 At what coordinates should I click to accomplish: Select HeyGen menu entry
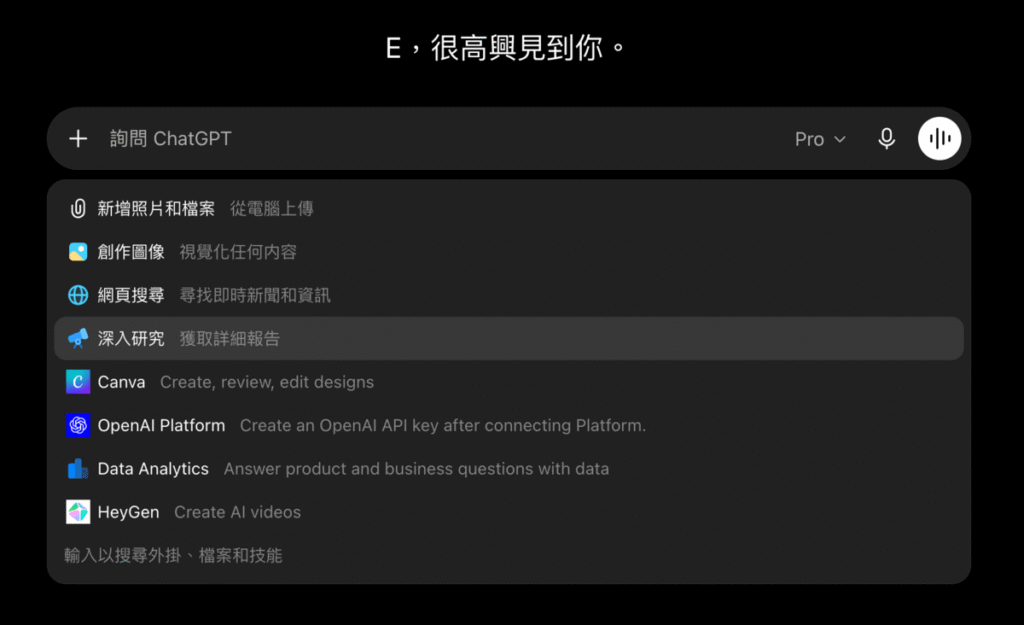pyautogui.click(x=509, y=512)
